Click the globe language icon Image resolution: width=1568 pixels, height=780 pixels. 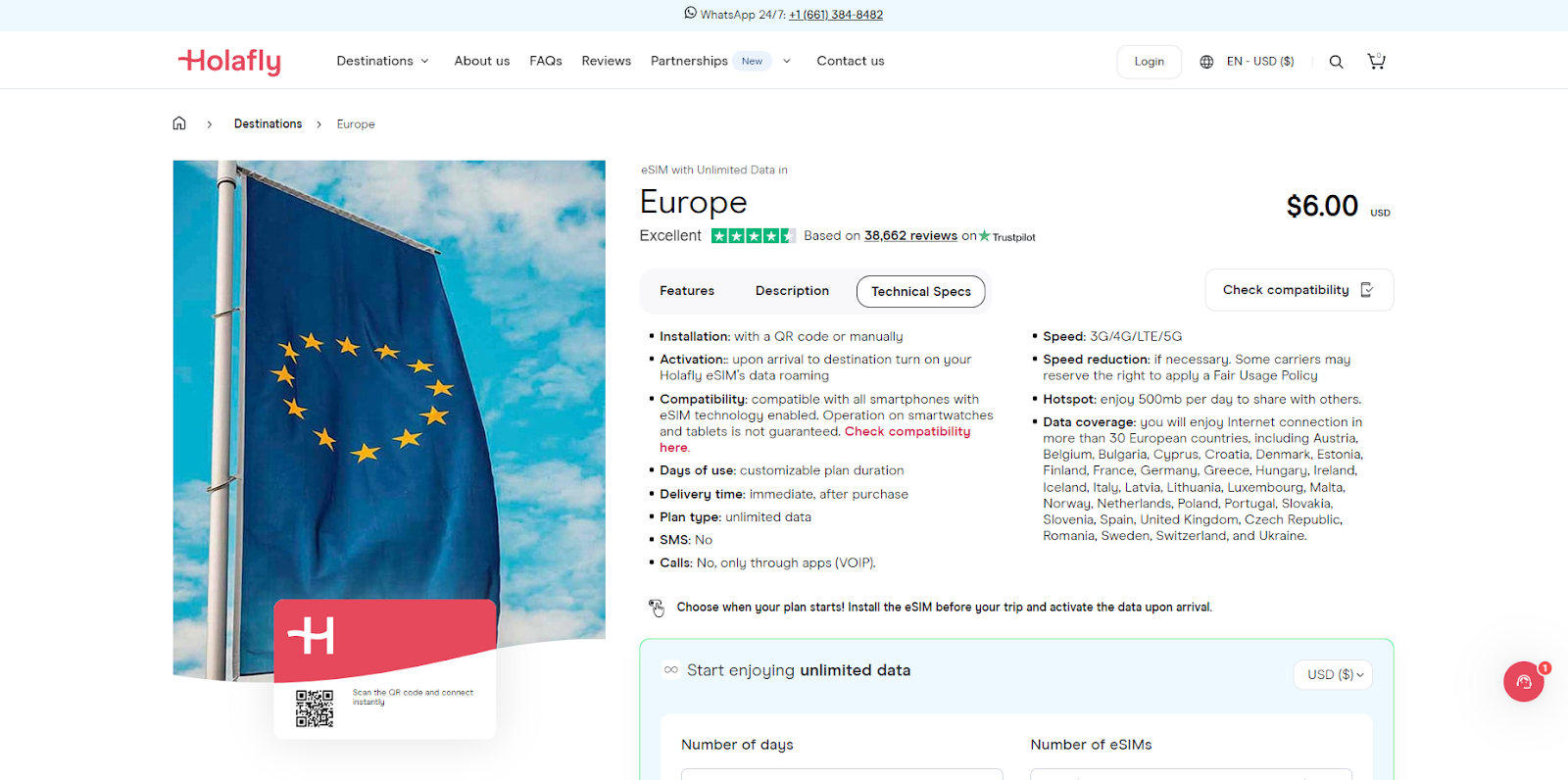tap(1206, 62)
